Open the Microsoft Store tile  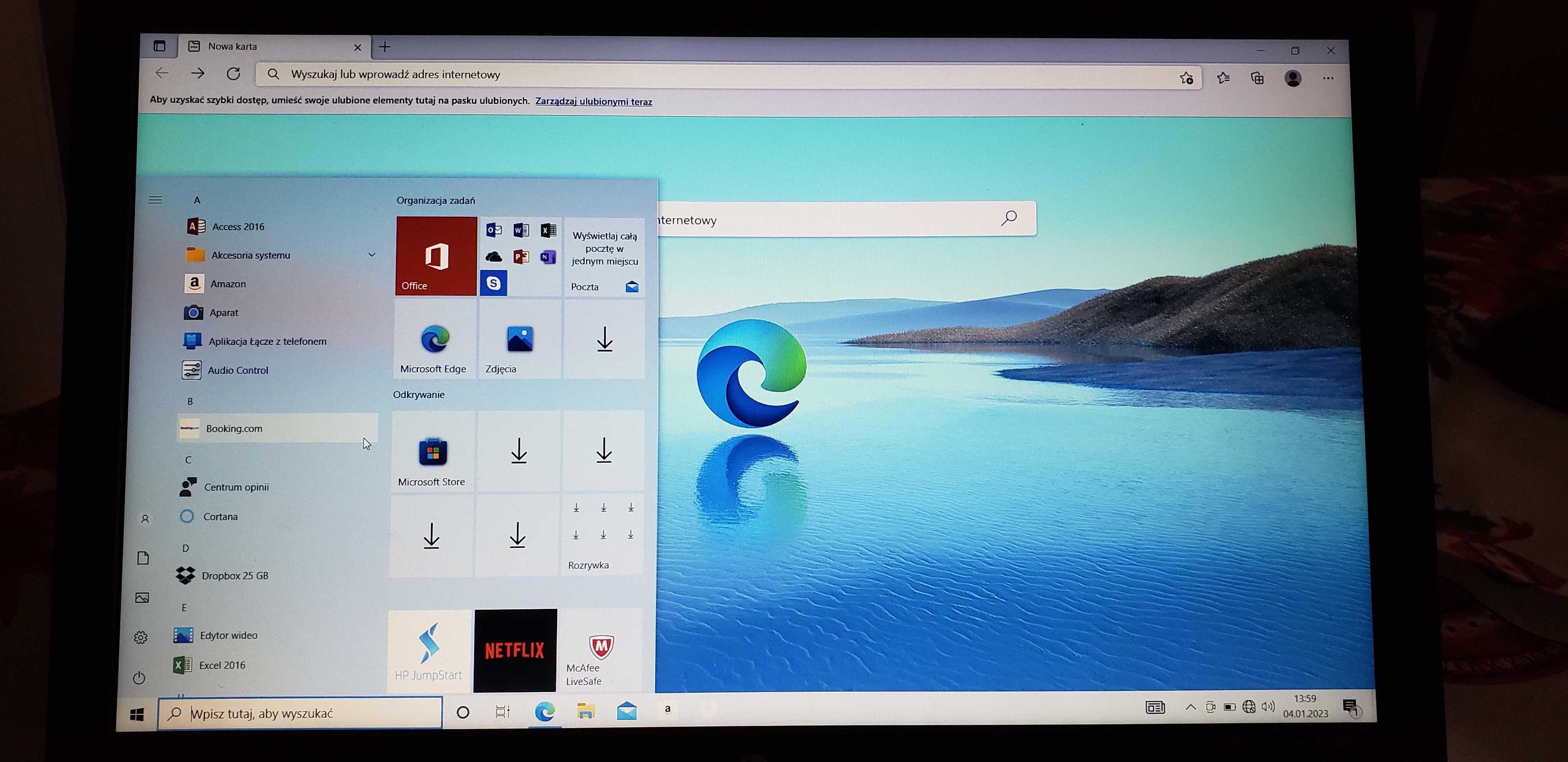click(433, 452)
